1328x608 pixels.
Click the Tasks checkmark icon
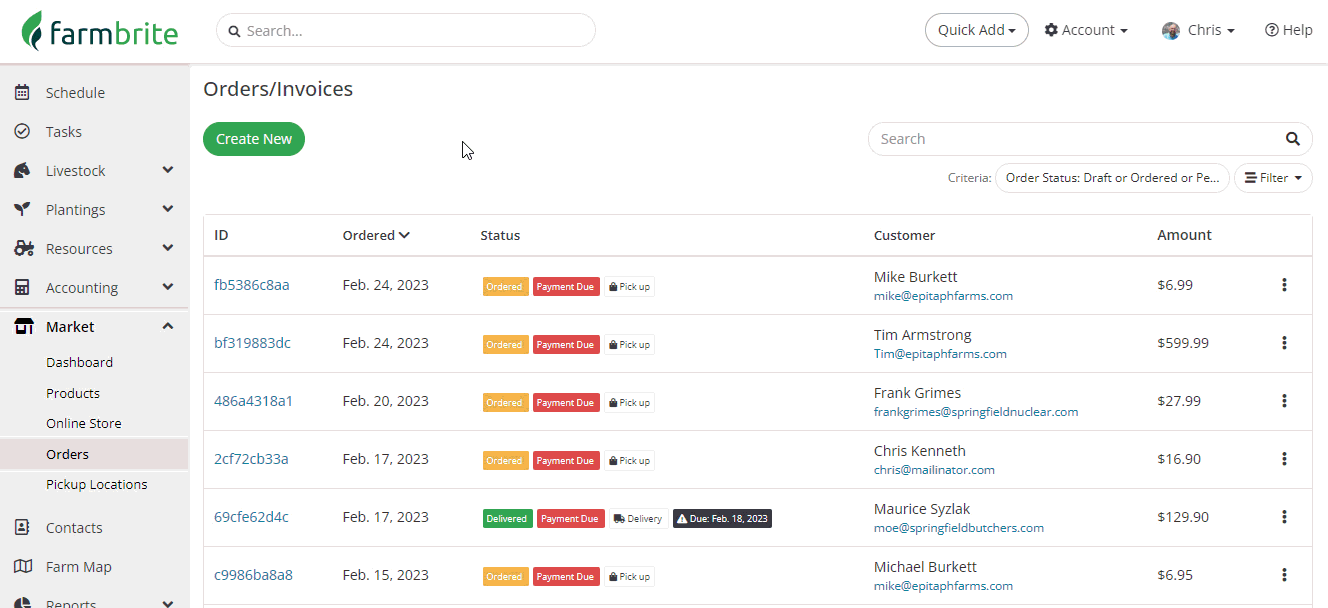pyautogui.click(x=22, y=132)
